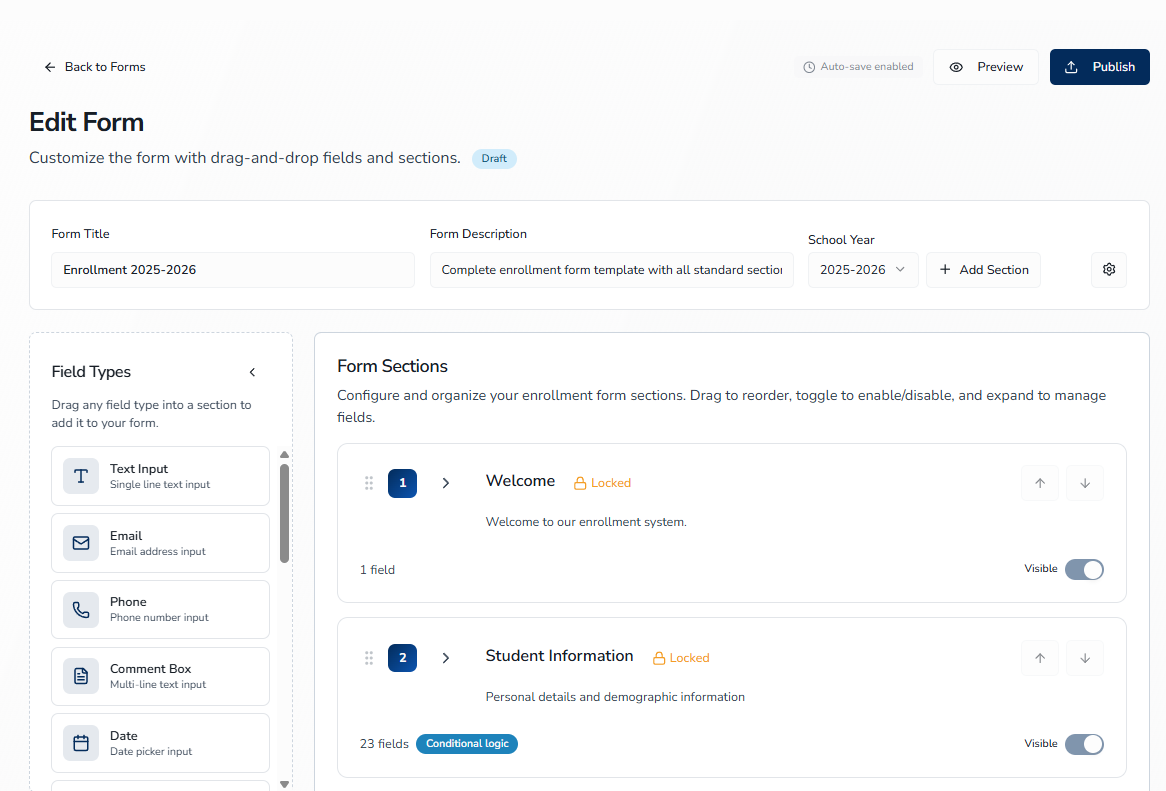Grab the Welcome section drag handle
Viewport: 1166px width, 791px height.
(x=369, y=483)
